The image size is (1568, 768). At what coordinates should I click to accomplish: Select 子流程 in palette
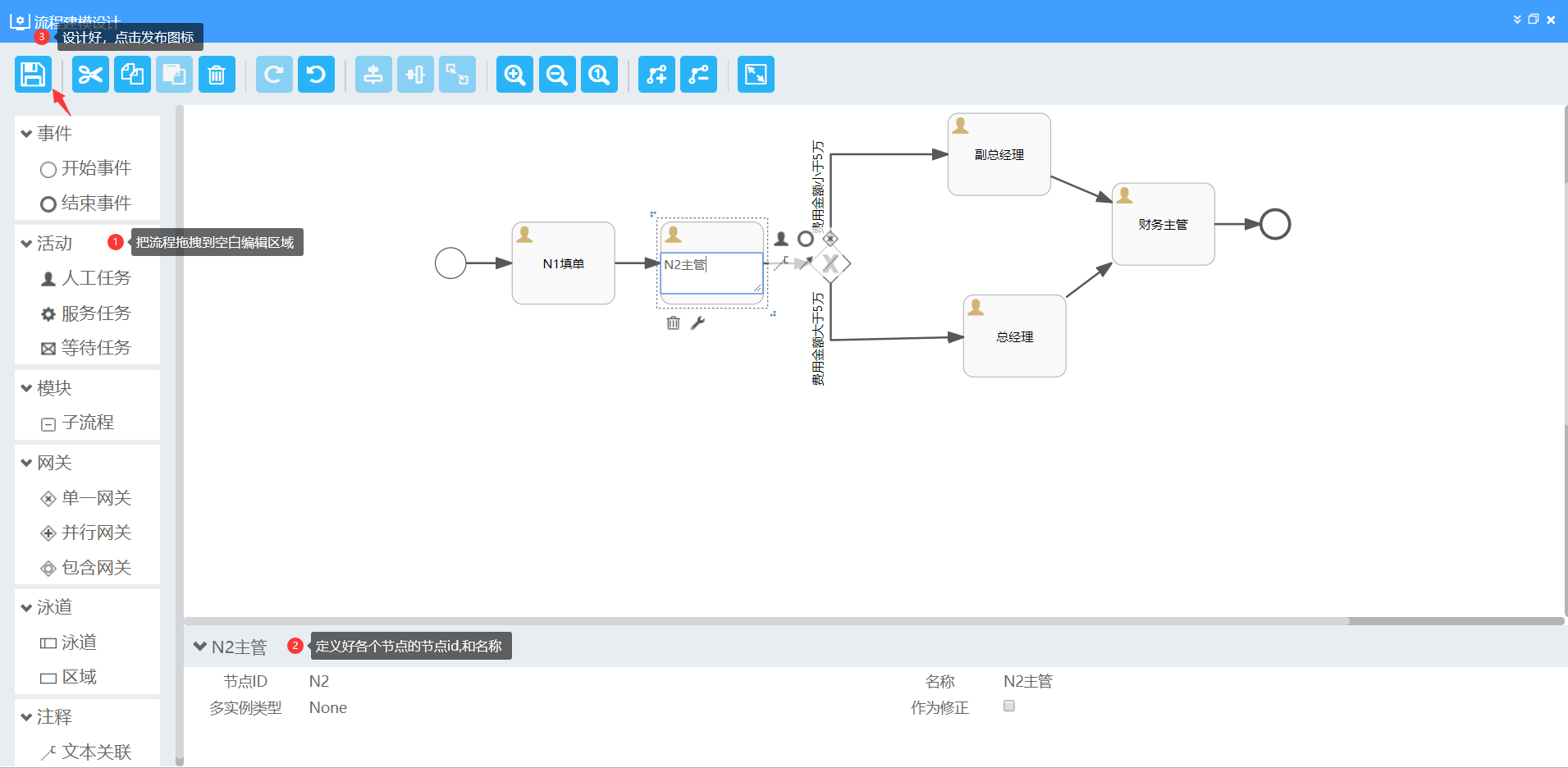pyautogui.click(x=78, y=423)
